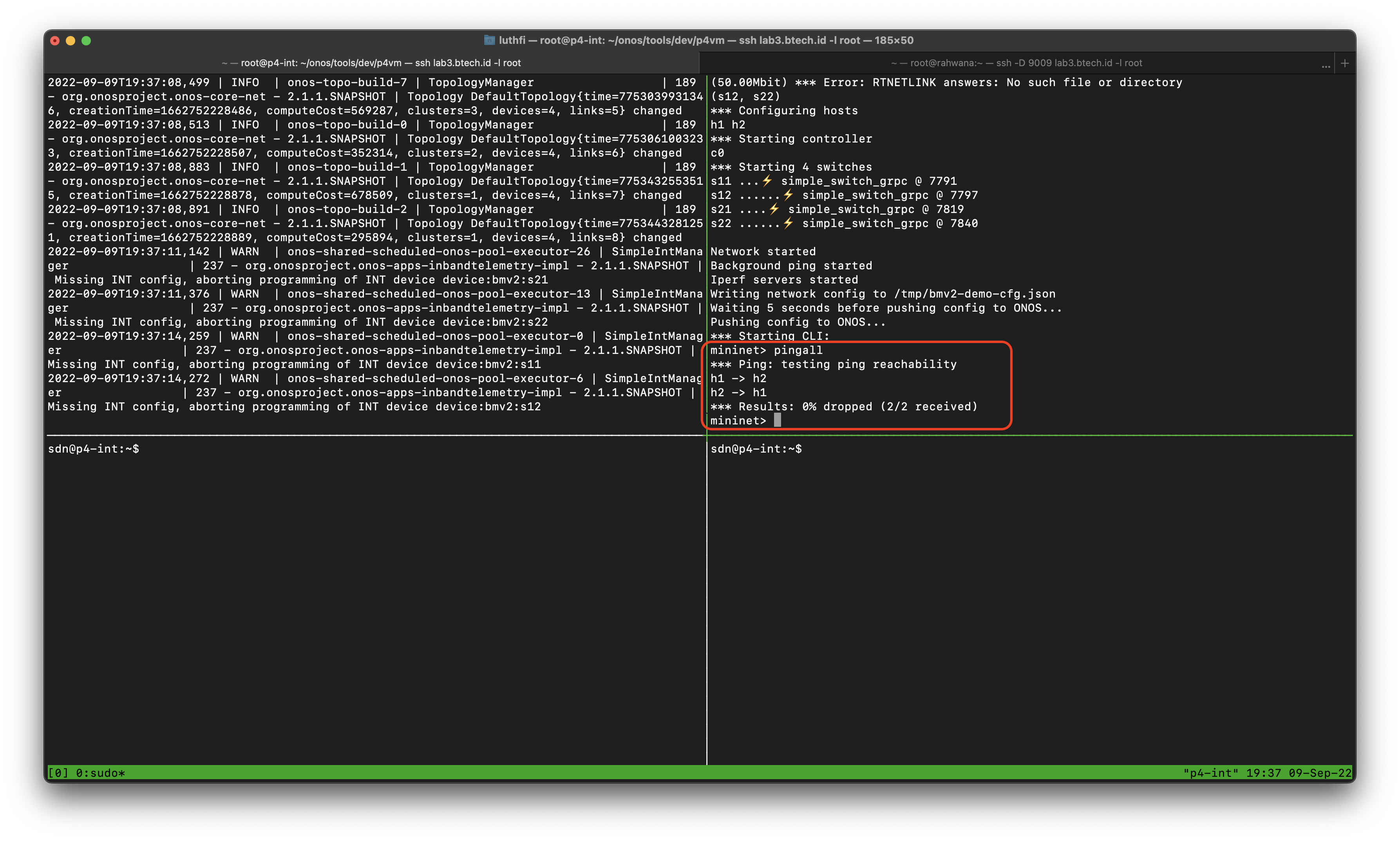The height and width of the screenshot is (841, 1400).
Task: Click log line 'INFO | onos-topo-build-0'
Action: tap(372, 125)
